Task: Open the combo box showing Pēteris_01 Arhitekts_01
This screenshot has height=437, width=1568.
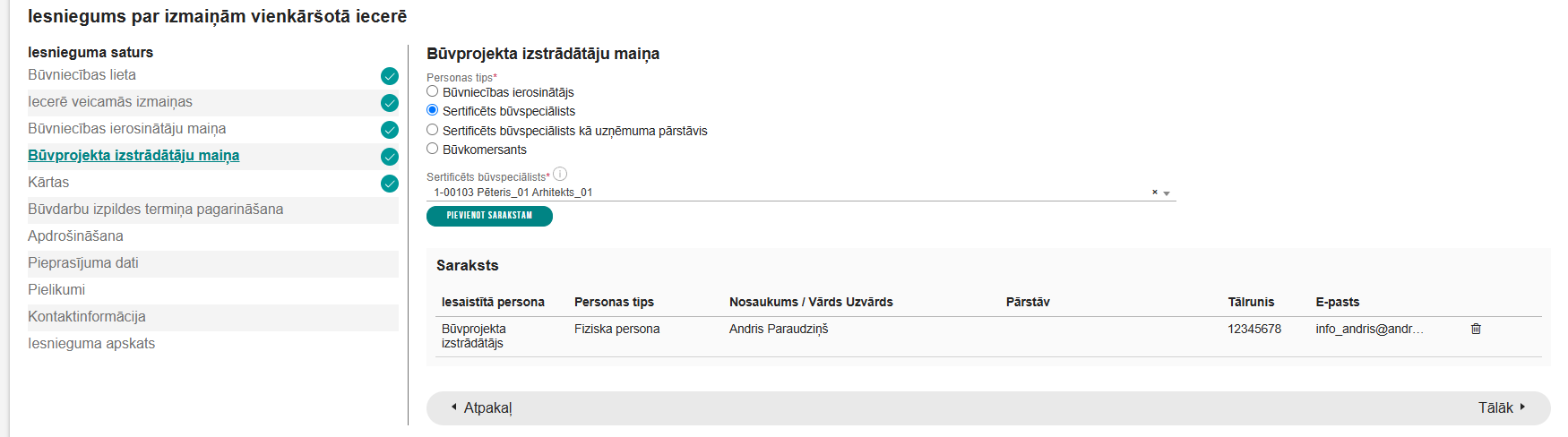Action: click(x=788, y=193)
